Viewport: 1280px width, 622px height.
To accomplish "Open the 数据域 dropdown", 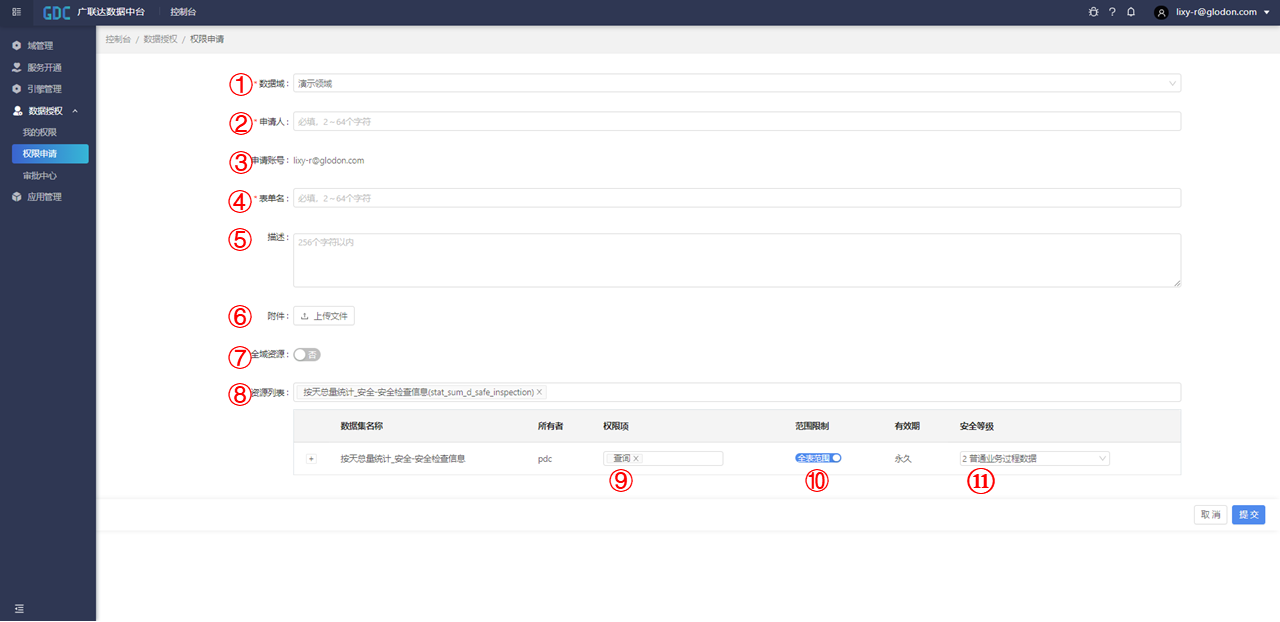I will point(736,83).
